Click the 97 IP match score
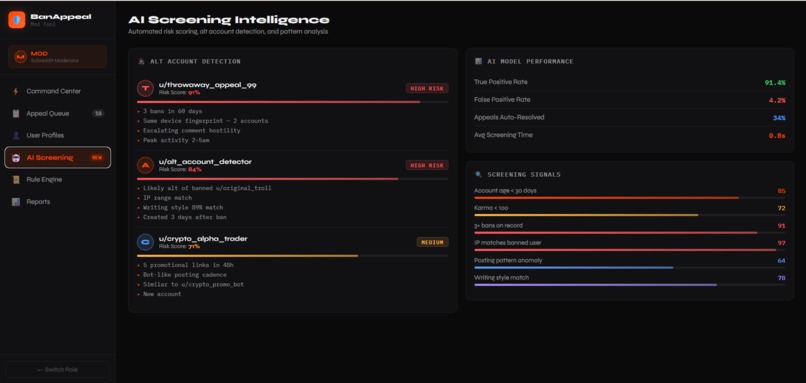The height and width of the screenshot is (383, 806). coord(781,243)
